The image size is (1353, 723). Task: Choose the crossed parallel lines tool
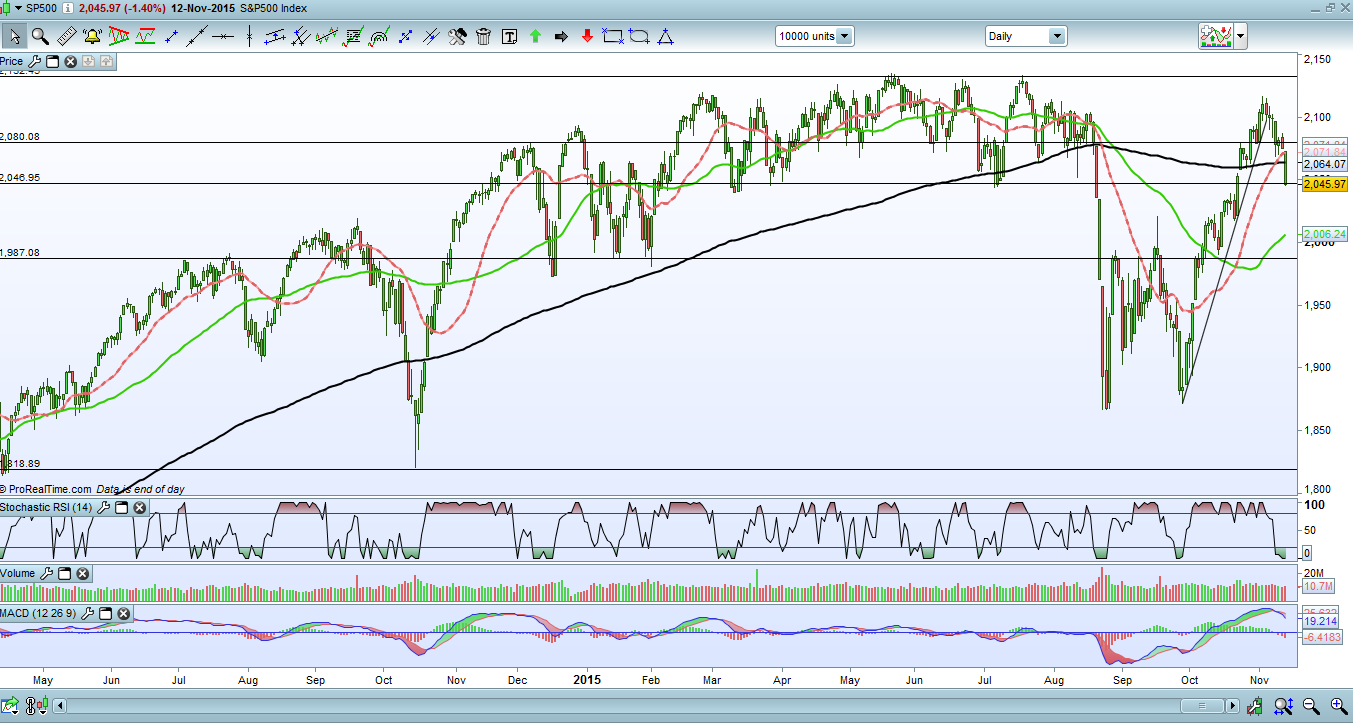pos(432,37)
